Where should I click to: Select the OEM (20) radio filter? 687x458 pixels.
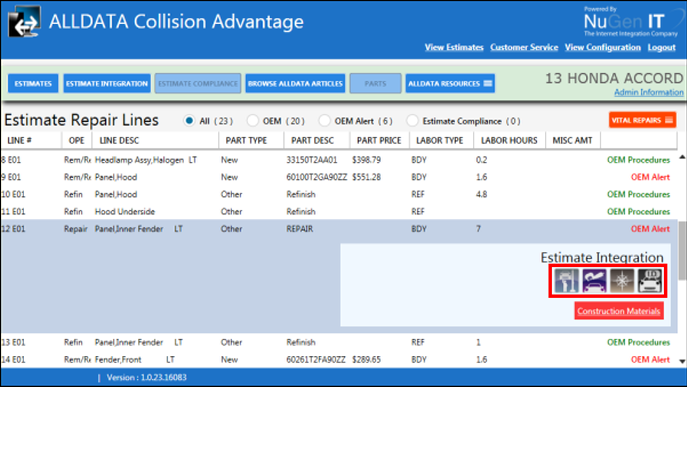(x=253, y=121)
